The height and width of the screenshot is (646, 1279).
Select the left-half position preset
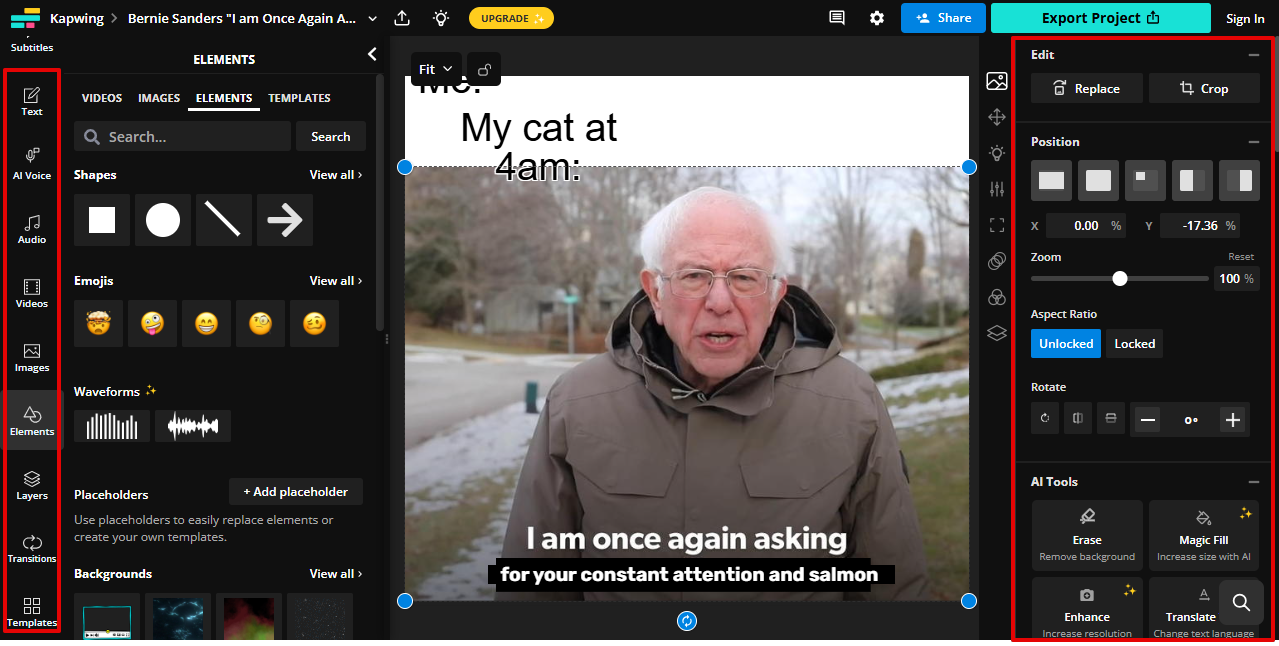(x=1192, y=181)
